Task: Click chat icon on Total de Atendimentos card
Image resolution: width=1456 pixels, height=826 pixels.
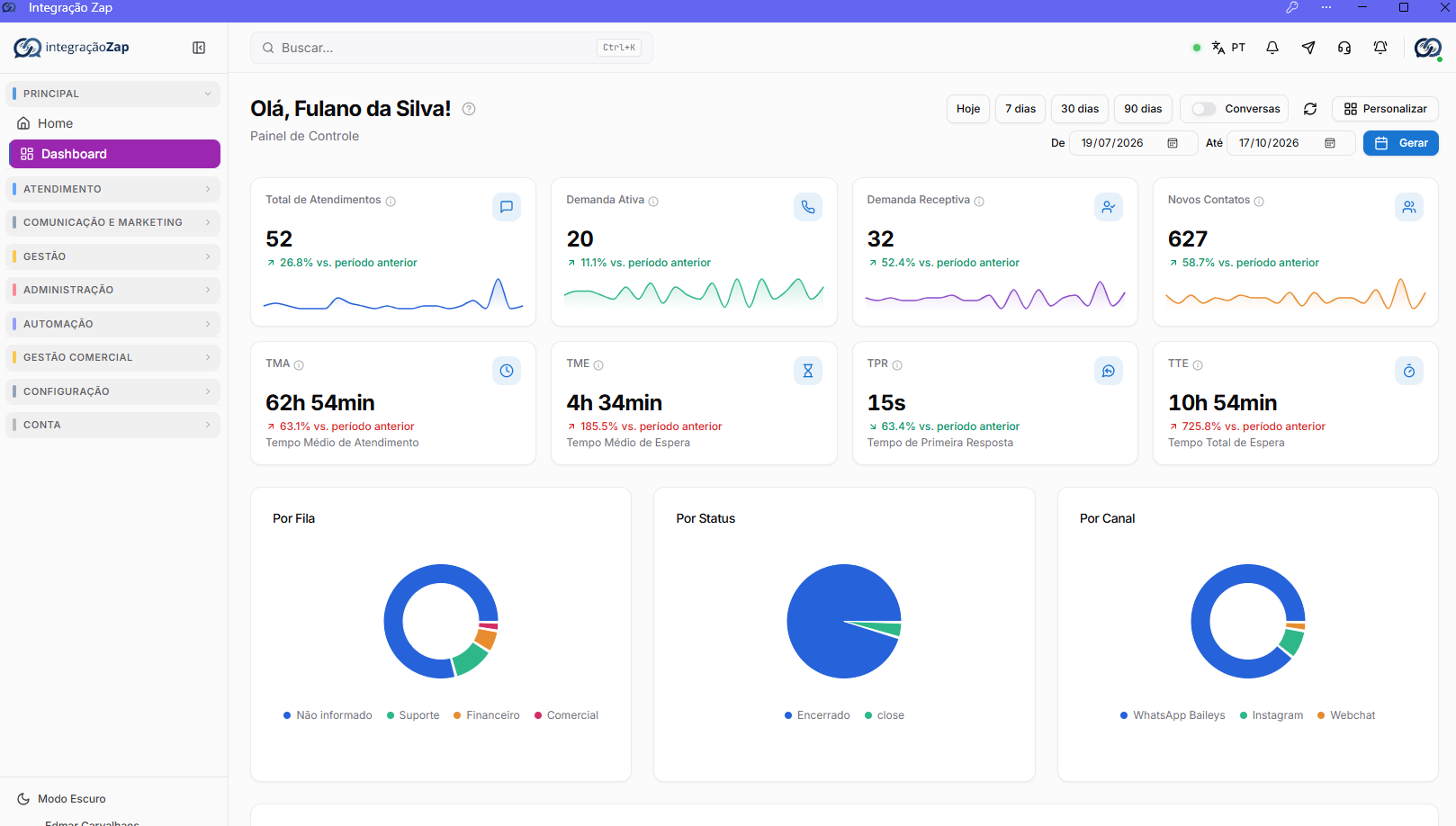Action: click(507, 207)
